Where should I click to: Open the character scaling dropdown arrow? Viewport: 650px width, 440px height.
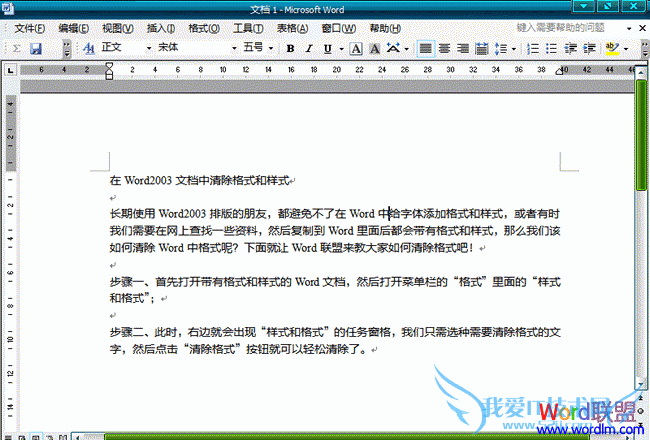(x=407, y=49)
